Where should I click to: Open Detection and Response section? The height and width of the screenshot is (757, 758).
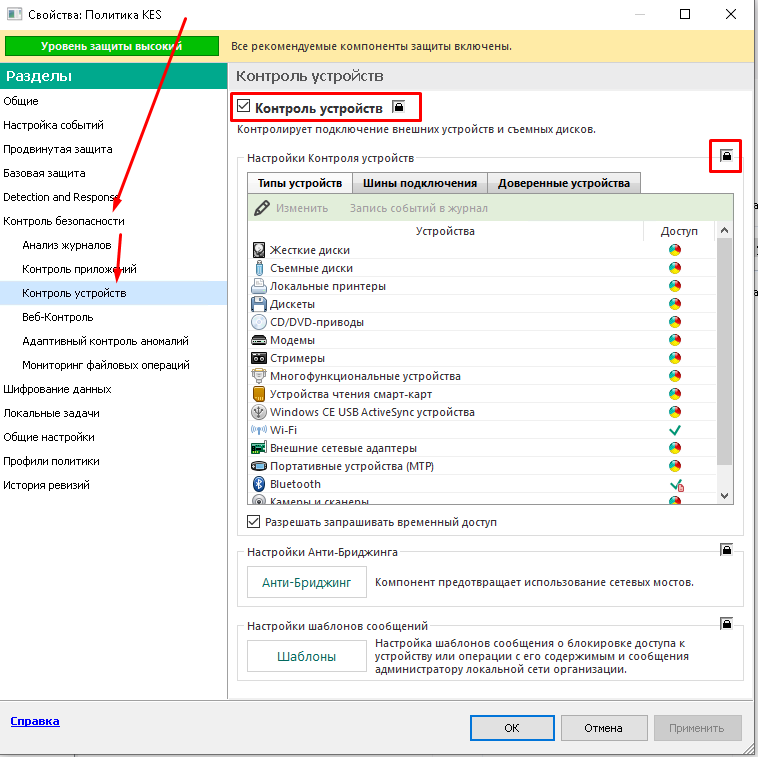coord(114,197)
